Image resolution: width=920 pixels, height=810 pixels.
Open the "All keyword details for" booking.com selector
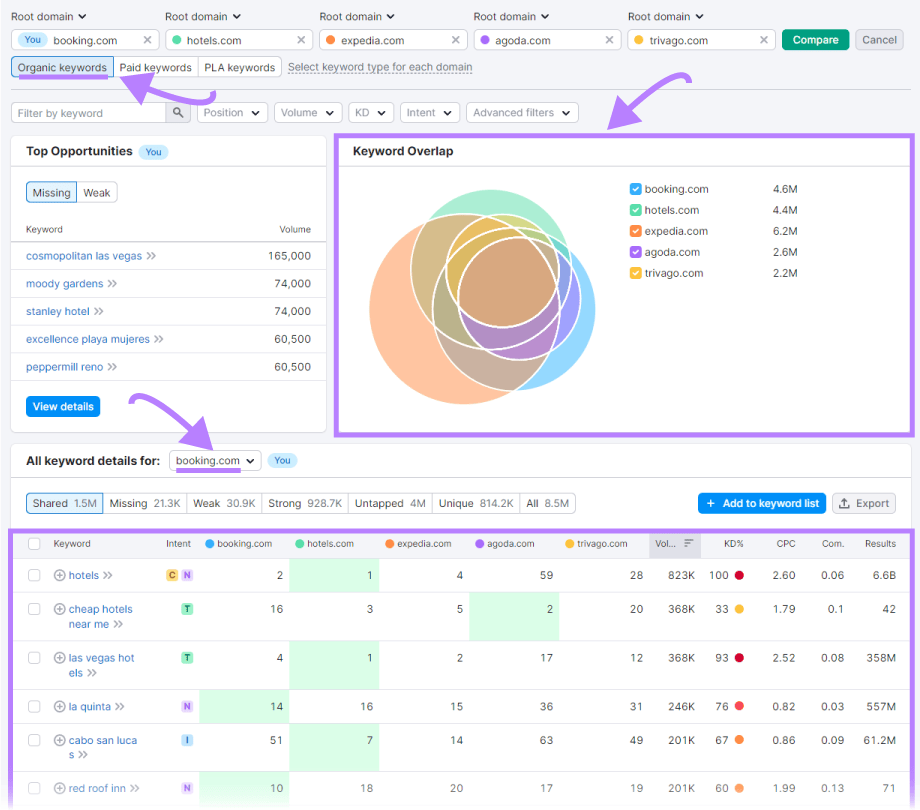pos(215,461)
